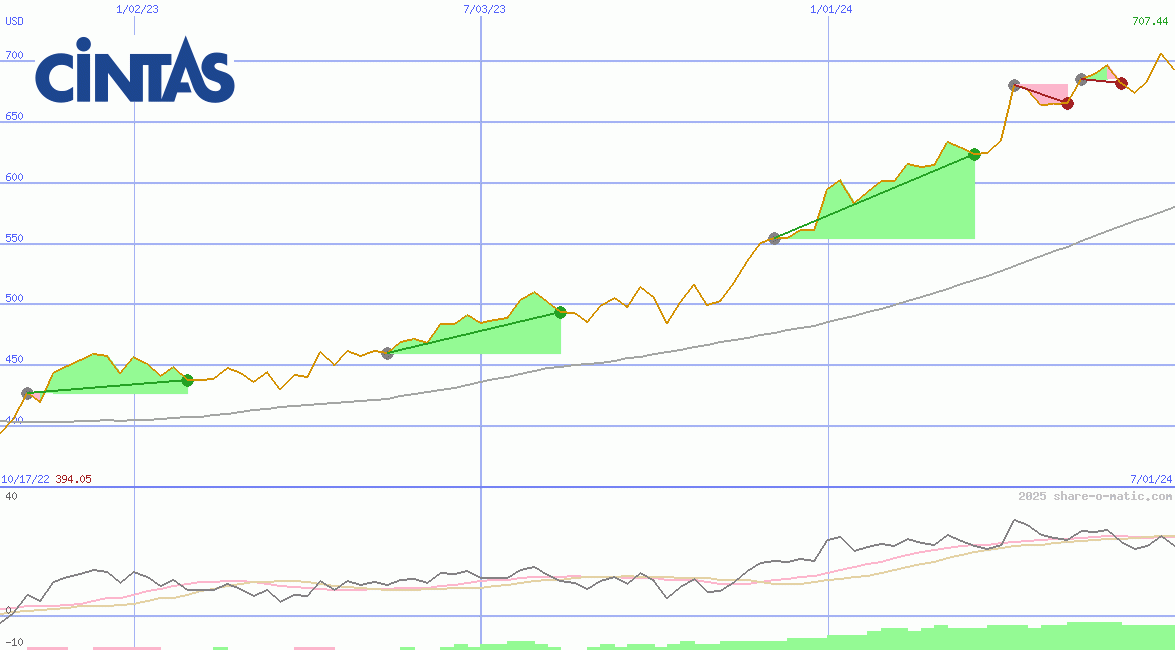Click the 7/03/23 date label
1175x650 pixels.
pos(484,9)
